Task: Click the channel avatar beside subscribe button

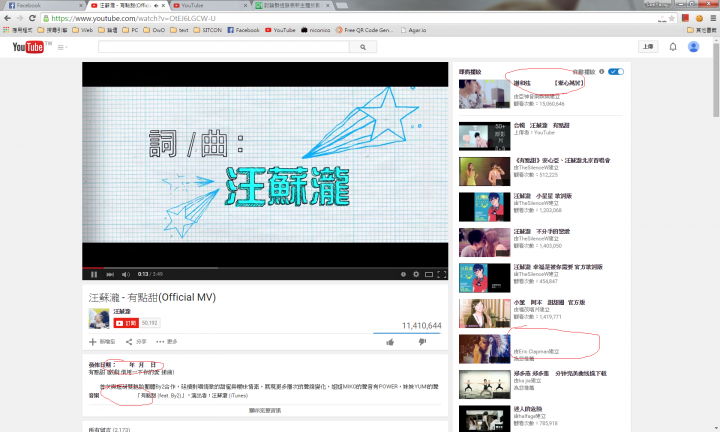Action: [99, 319]
